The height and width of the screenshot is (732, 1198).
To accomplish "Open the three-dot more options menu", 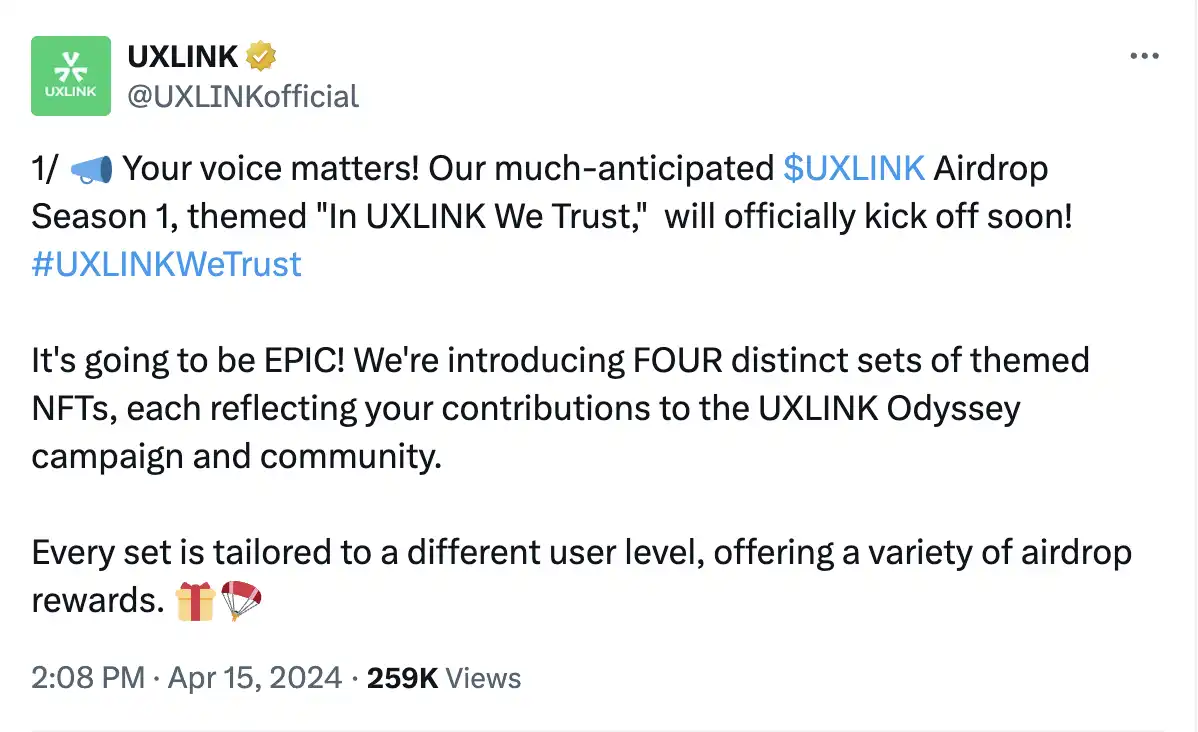I will click(1144, 57).
